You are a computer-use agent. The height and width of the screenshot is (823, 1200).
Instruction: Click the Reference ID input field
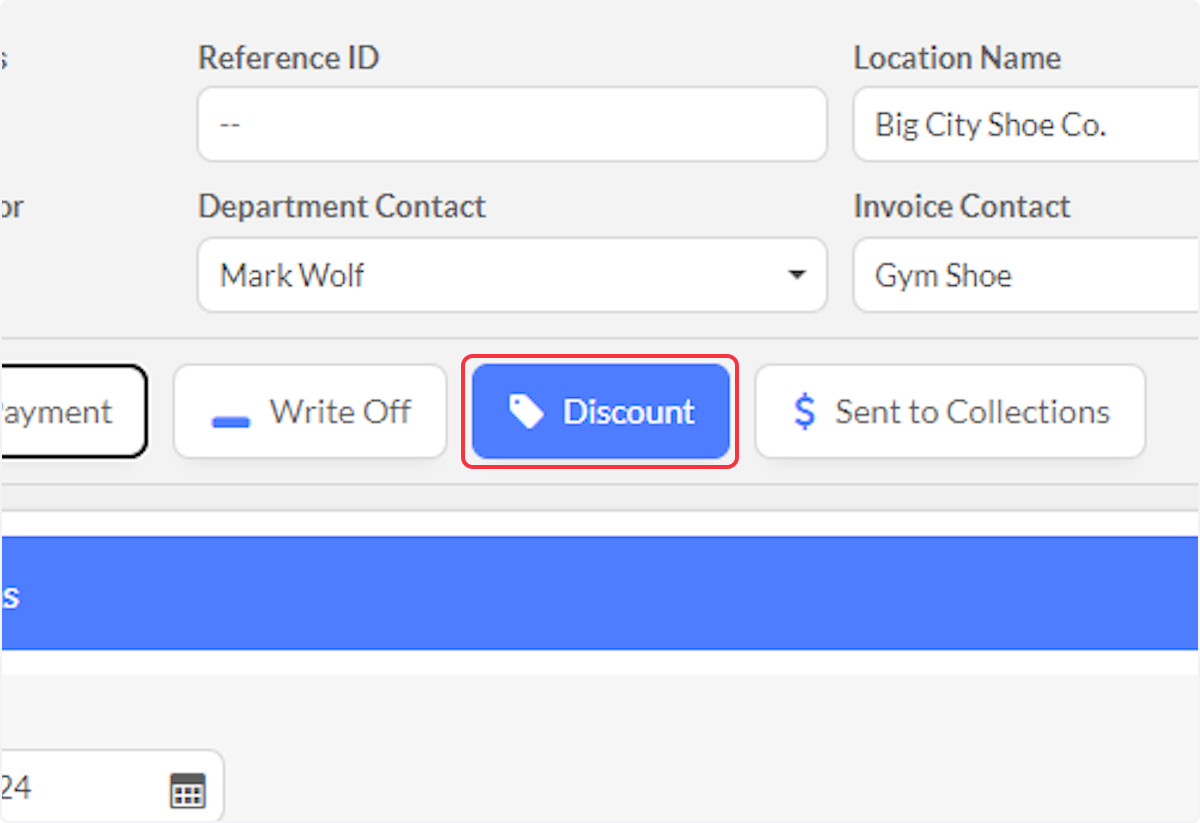[x=512, y=124]
